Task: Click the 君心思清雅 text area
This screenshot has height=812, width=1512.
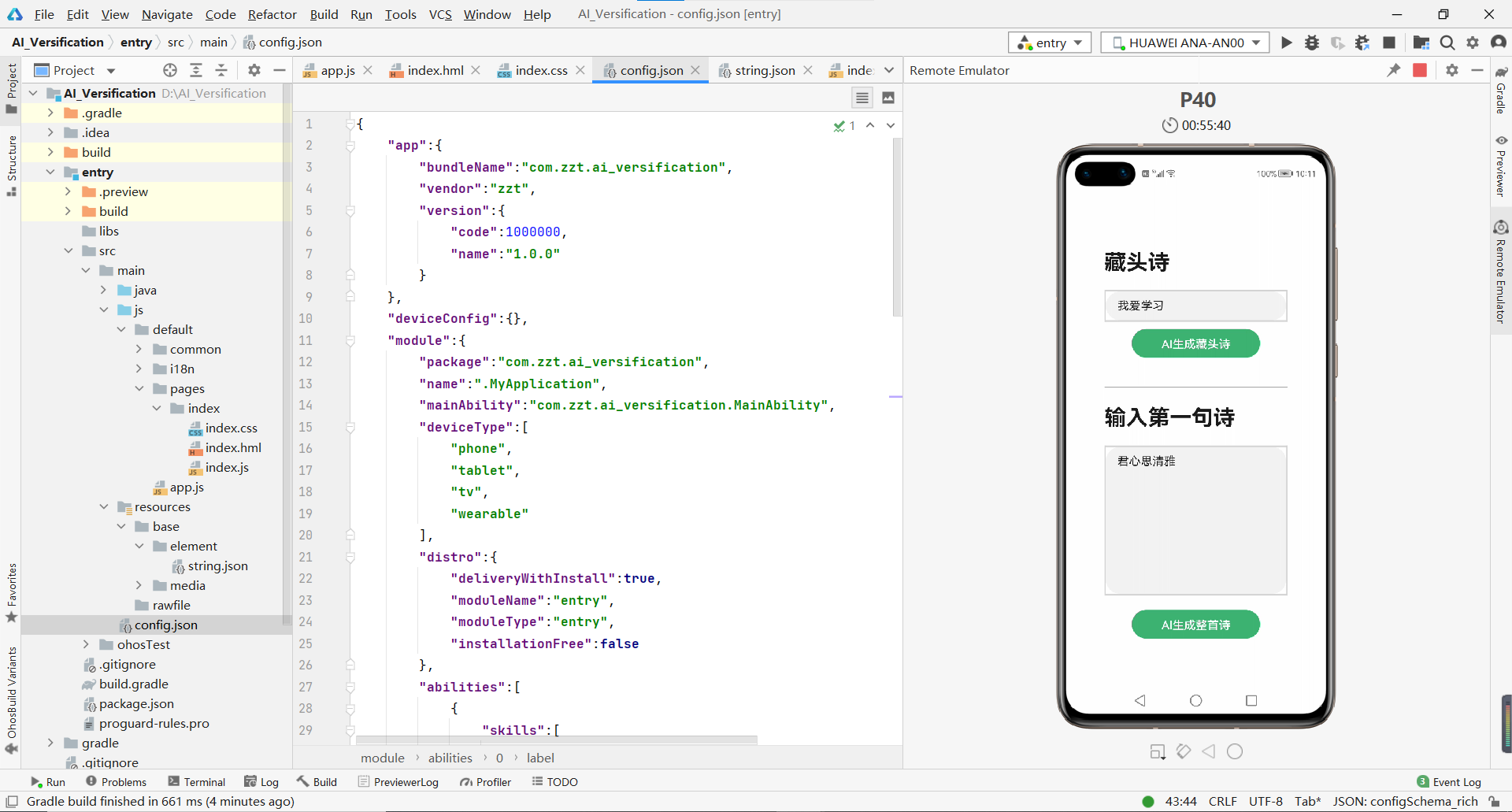Action: (x=1195, y=521)
